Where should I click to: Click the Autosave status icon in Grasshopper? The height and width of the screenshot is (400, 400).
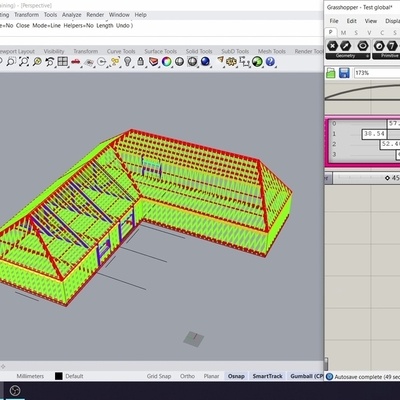pyautogui.click(x=329, y=377)
